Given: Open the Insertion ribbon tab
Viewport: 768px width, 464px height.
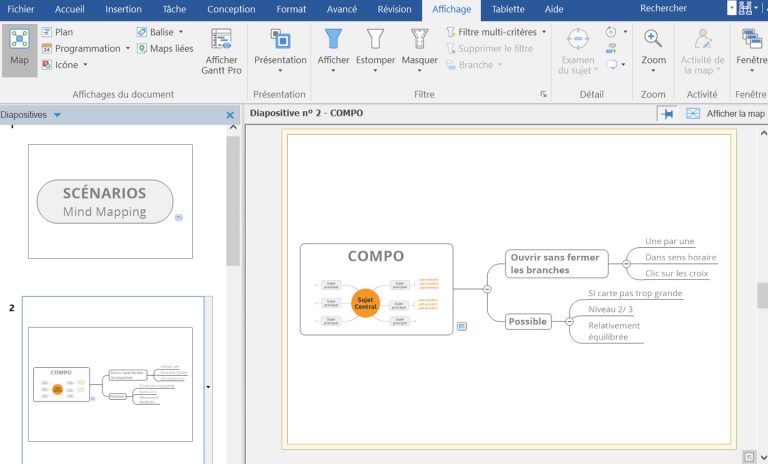Looking at the screenshot, I should pos(123,9).
